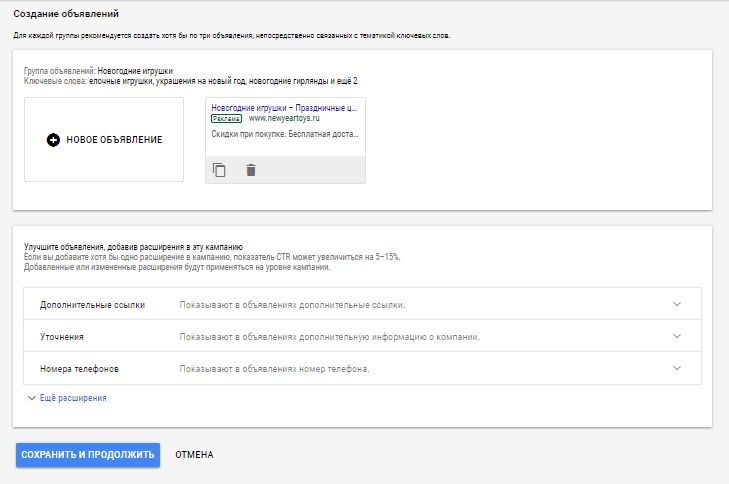Select the Дополнительные ссылки row label
729x484 pixels.
(x=92, y=305)
